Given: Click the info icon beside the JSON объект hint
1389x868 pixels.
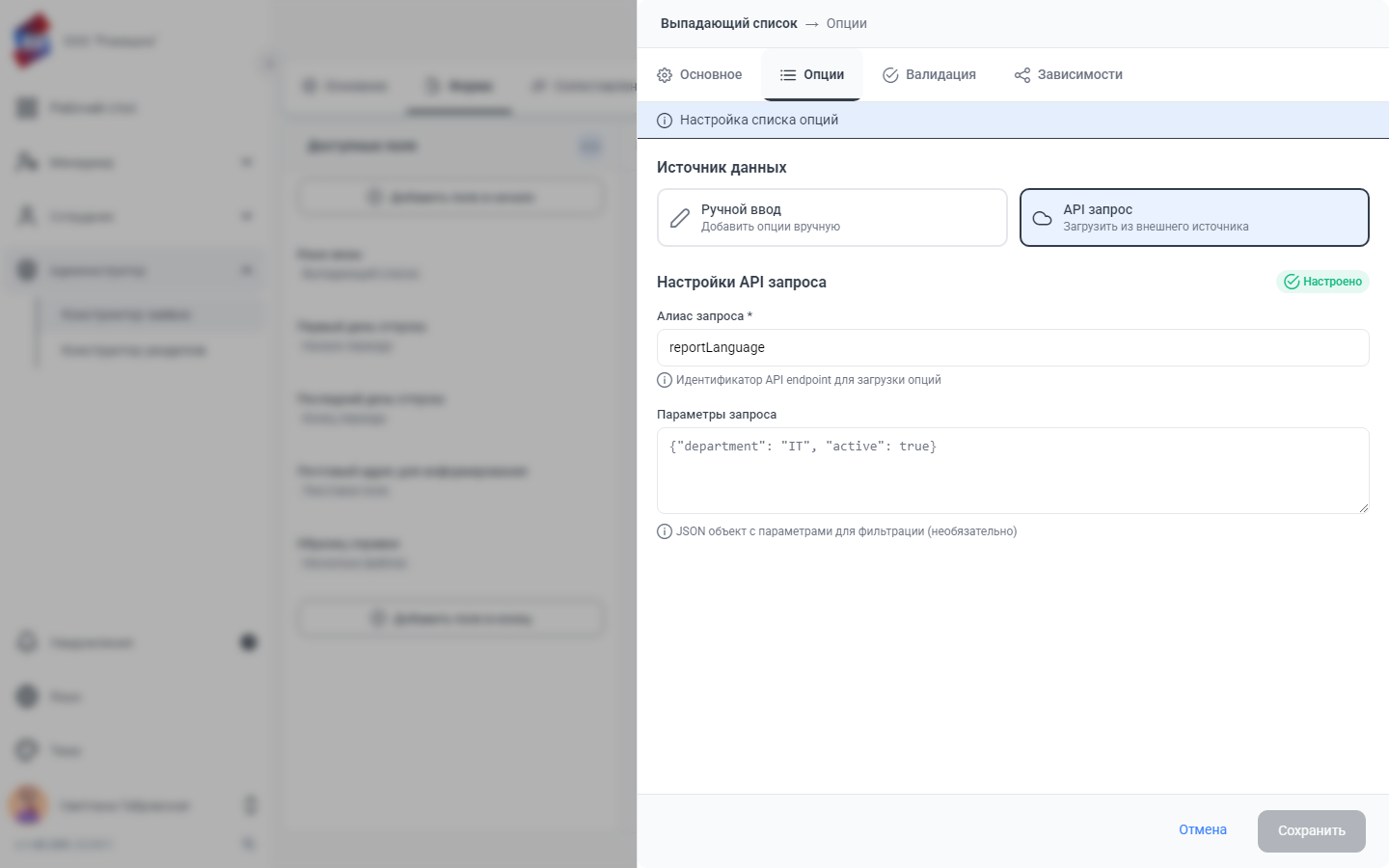Looking at the screenshot, I should (x=665, y=531).
